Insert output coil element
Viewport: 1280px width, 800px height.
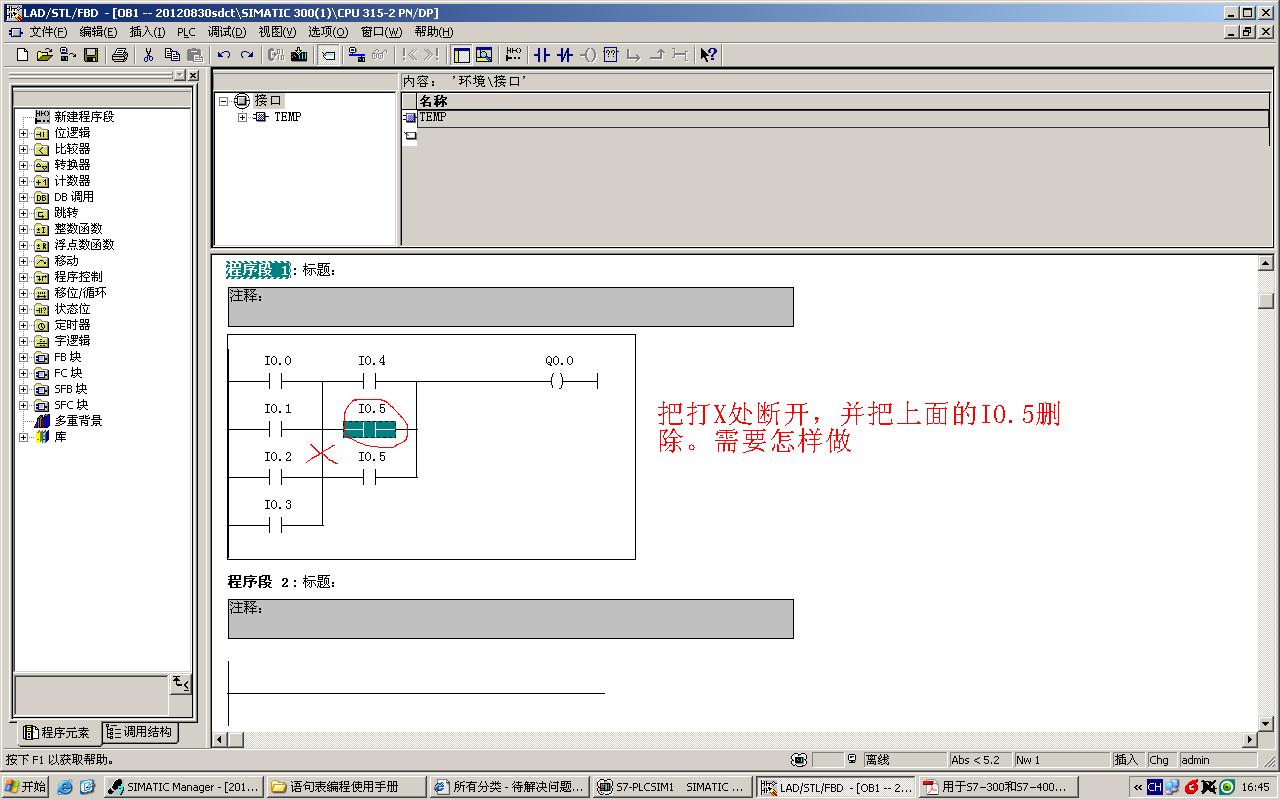click(588, 55)
